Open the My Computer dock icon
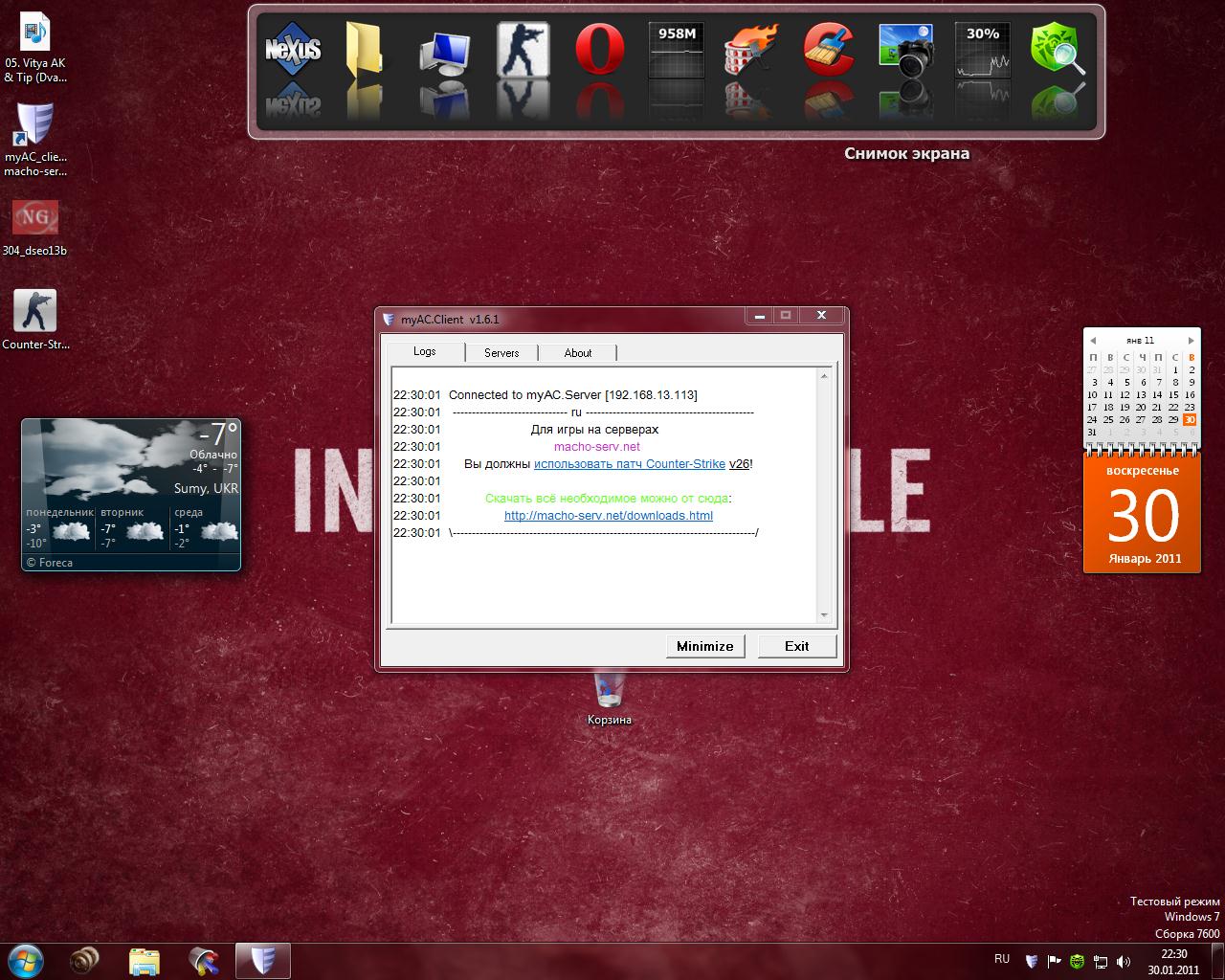 coord(446,49)
